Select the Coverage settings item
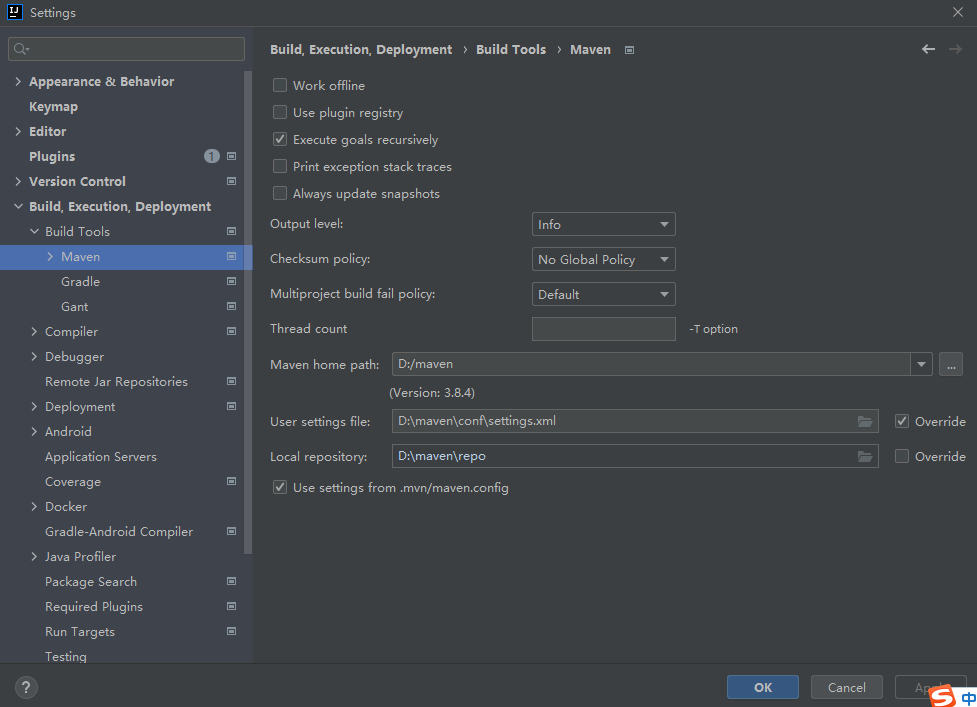 point(73,482)
